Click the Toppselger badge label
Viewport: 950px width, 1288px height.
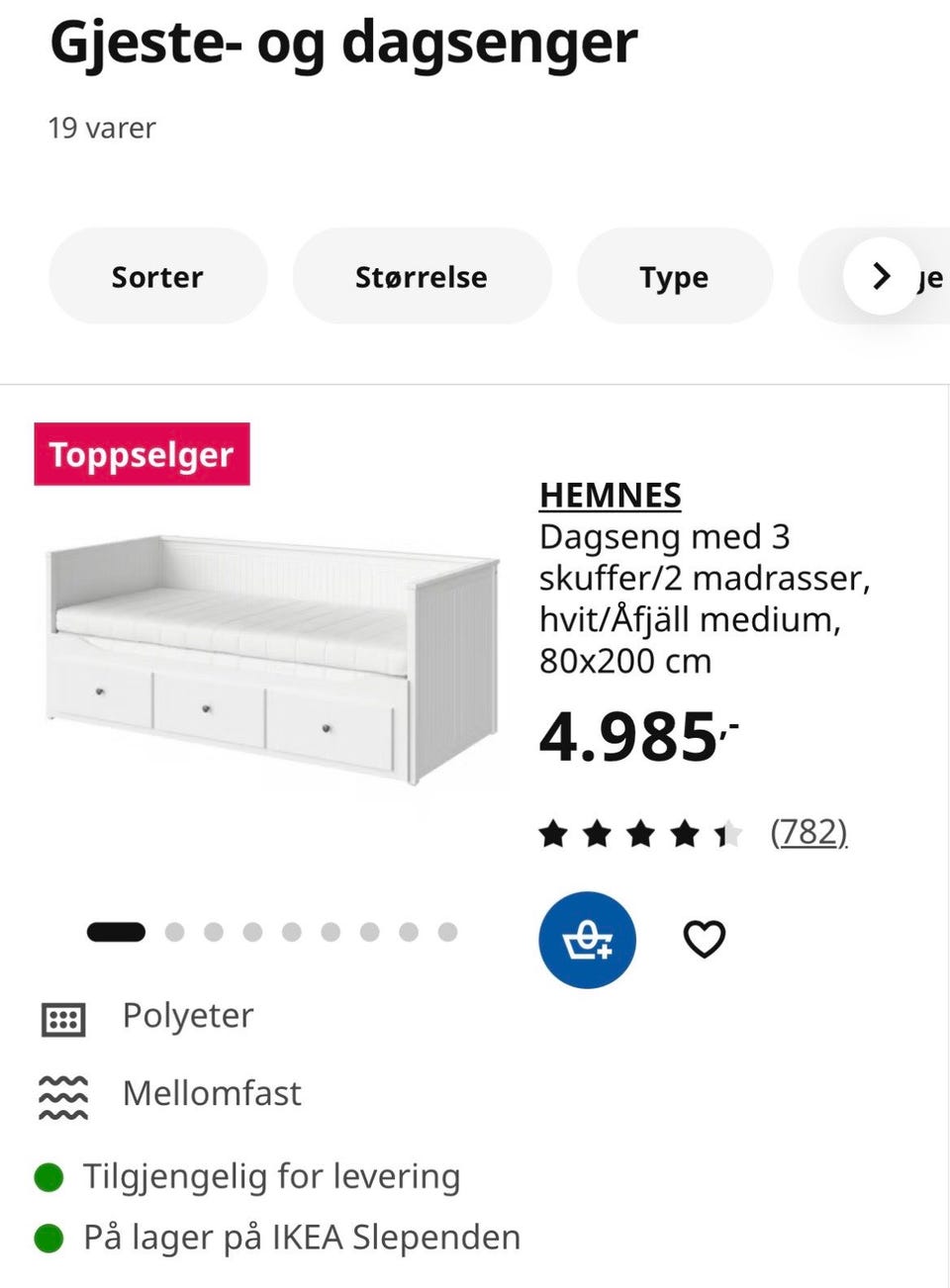coord(142,454)
